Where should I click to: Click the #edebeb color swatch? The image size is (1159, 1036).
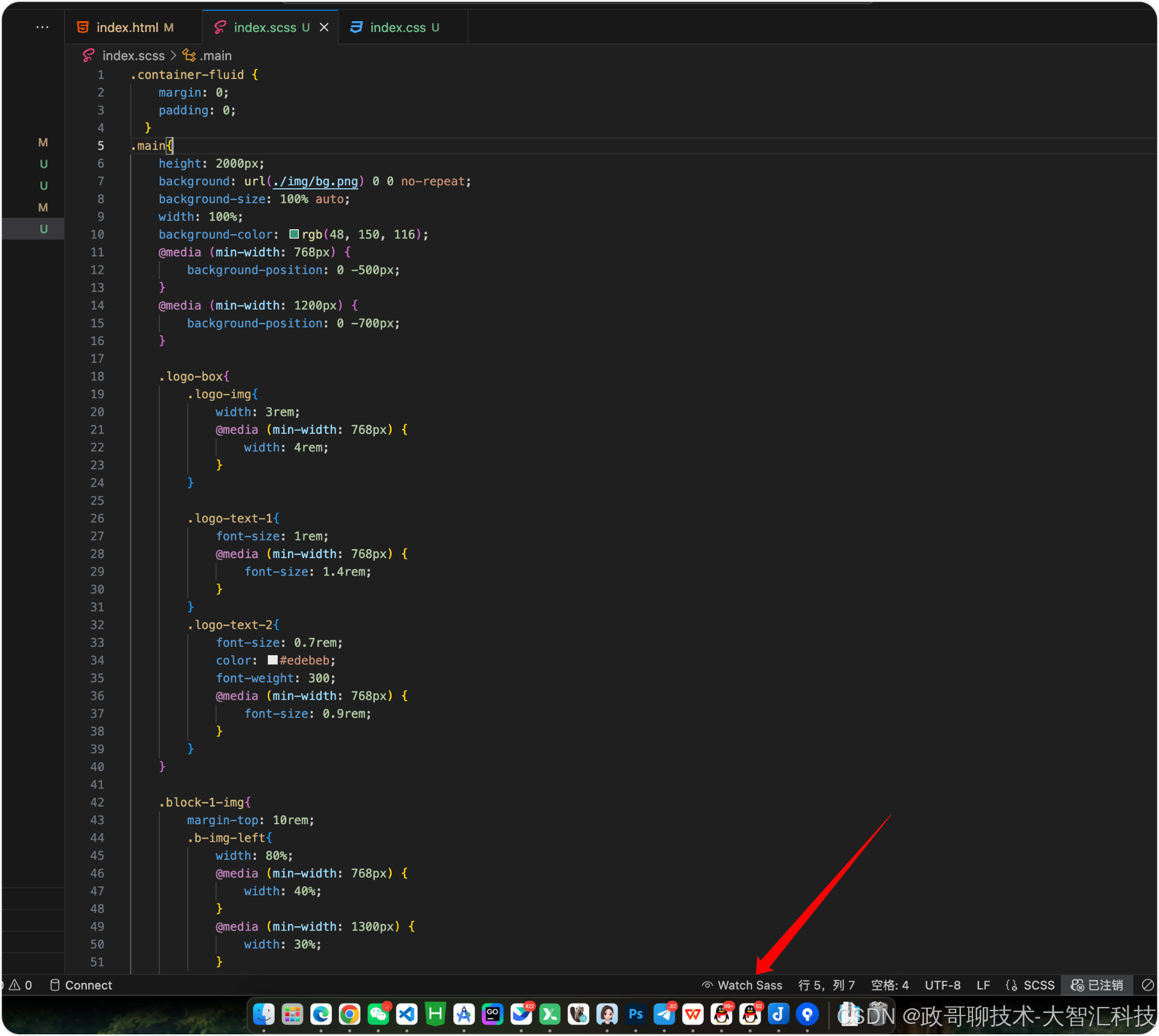pos(272,660)
